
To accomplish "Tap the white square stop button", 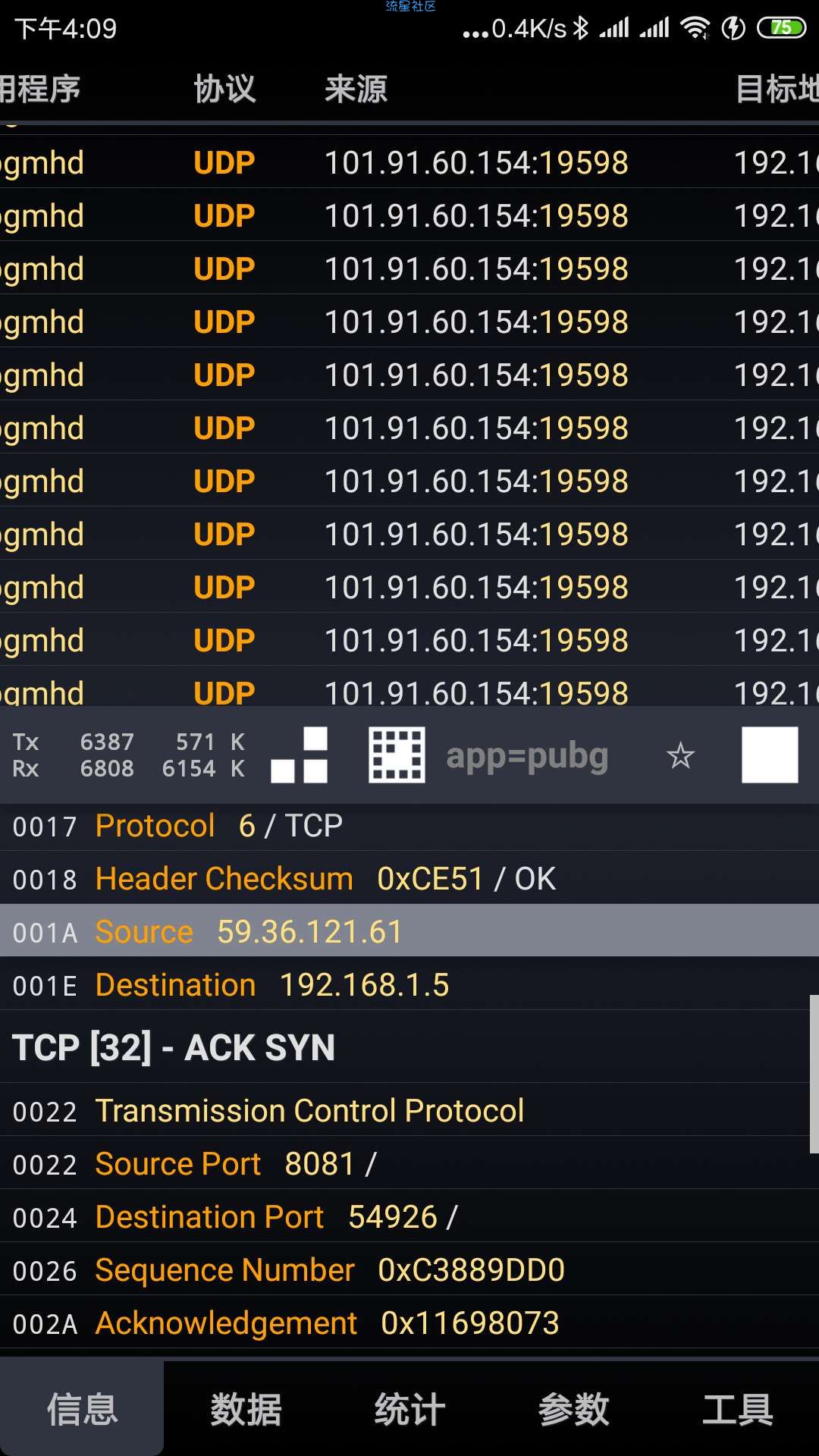I will pyautogui.click(x=770, y=755).
